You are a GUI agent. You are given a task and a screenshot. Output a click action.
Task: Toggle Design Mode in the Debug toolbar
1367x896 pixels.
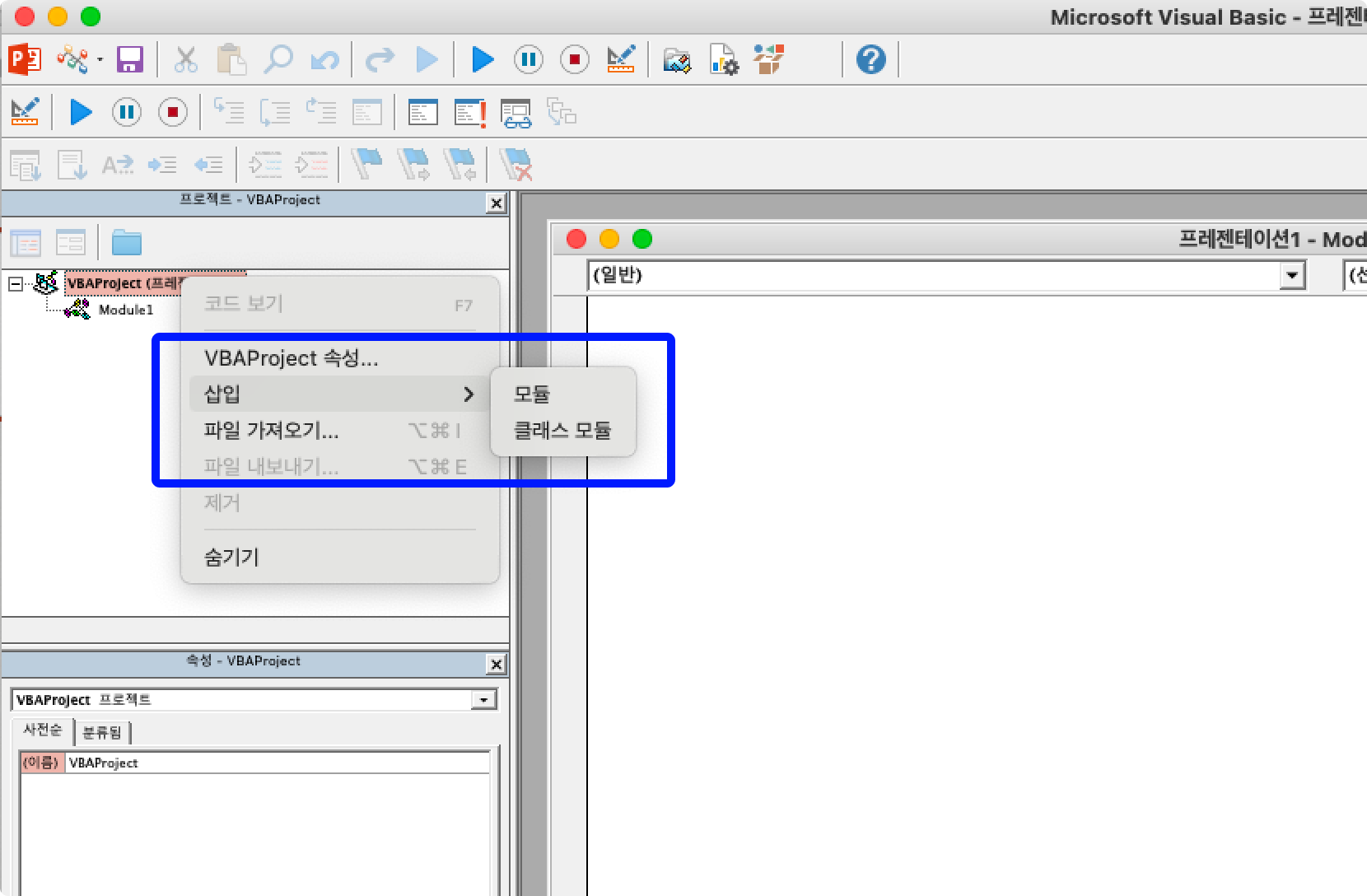point(25,112)
